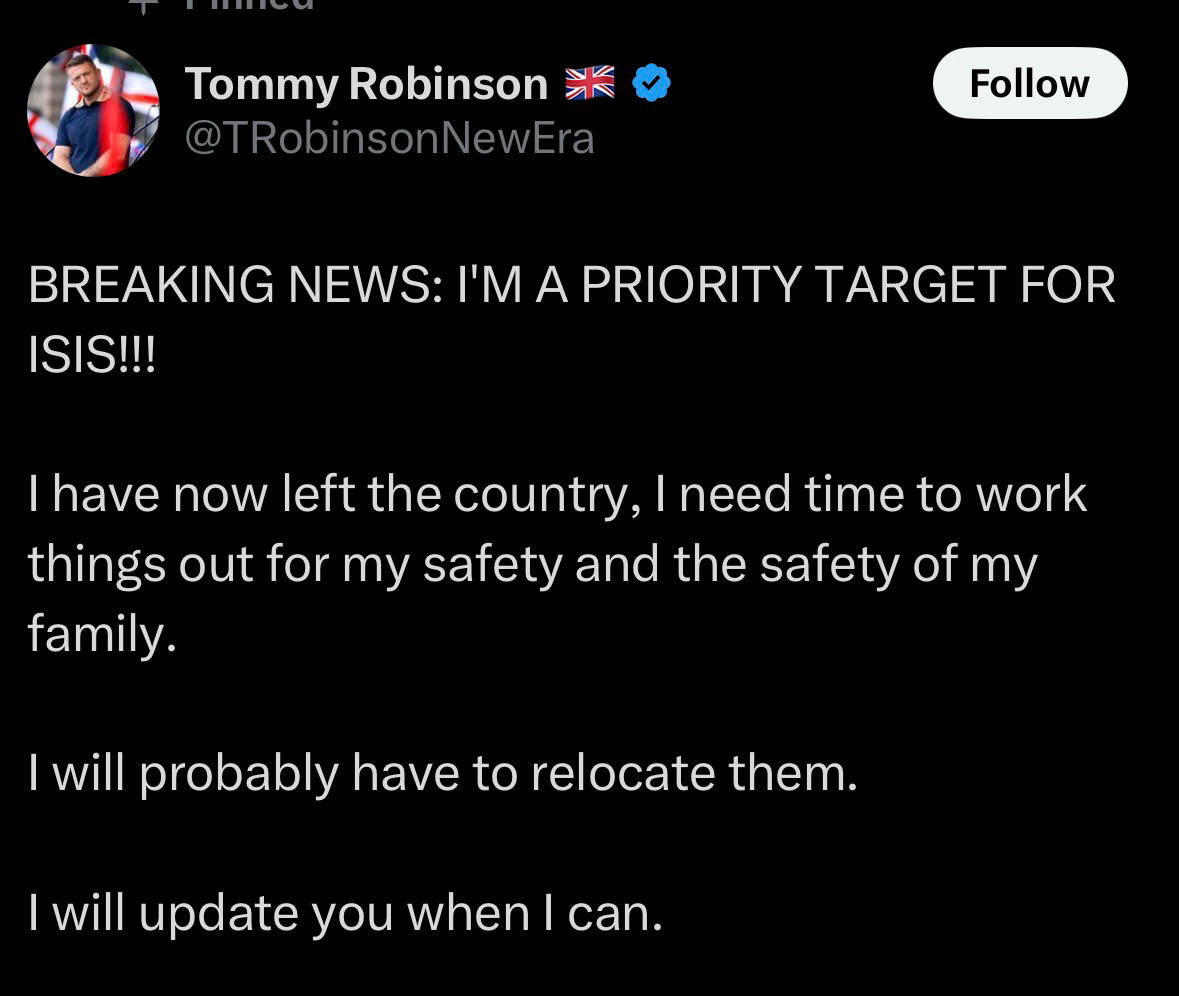Click "I have now left the country"
1179x996 pixels.
click(x=330, y=494)
